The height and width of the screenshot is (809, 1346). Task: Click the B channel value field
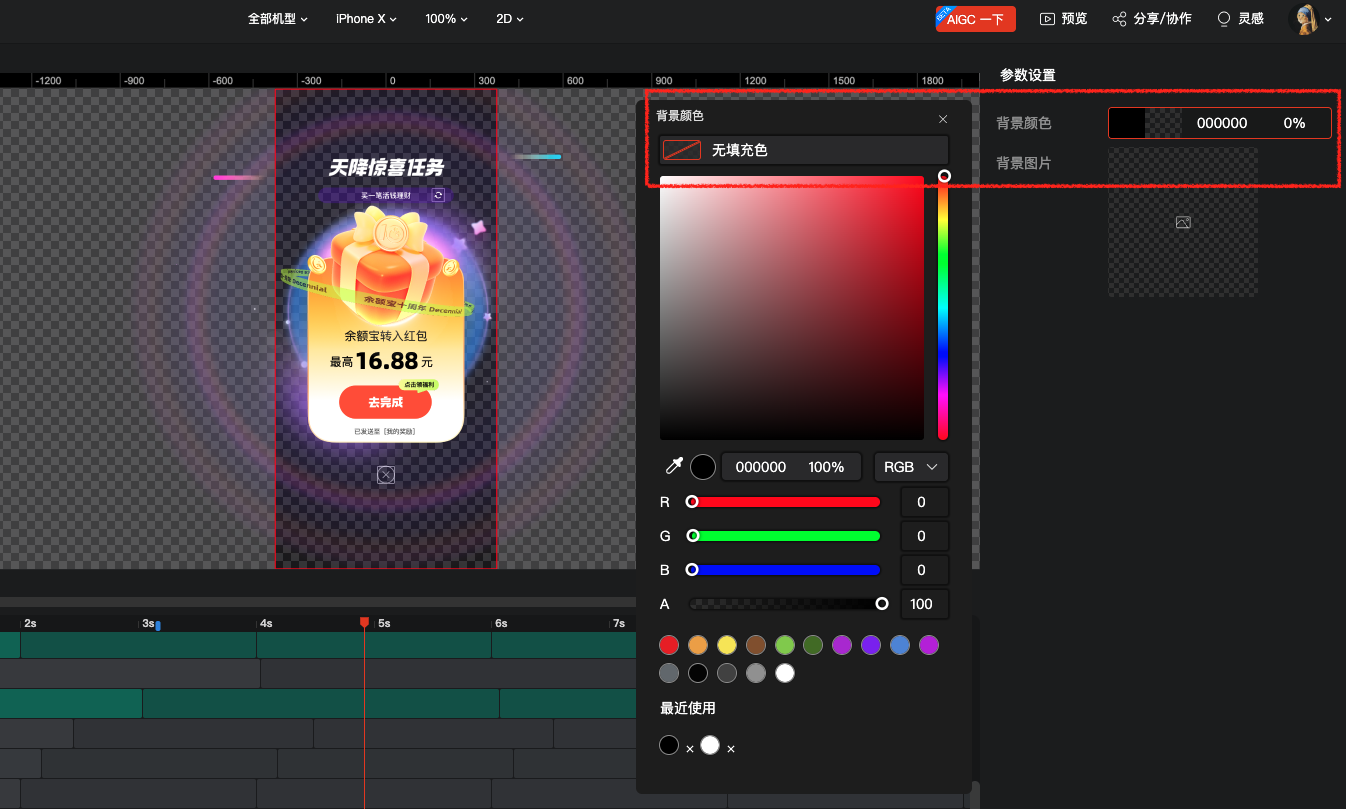pos(924,570)
